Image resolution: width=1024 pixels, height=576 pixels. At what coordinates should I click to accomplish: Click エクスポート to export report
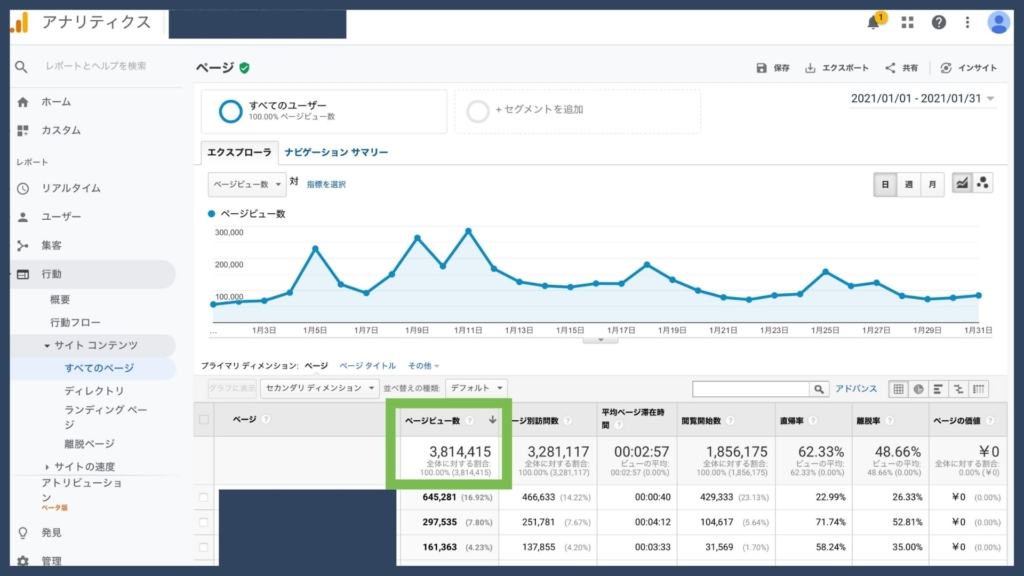[837, 68]
